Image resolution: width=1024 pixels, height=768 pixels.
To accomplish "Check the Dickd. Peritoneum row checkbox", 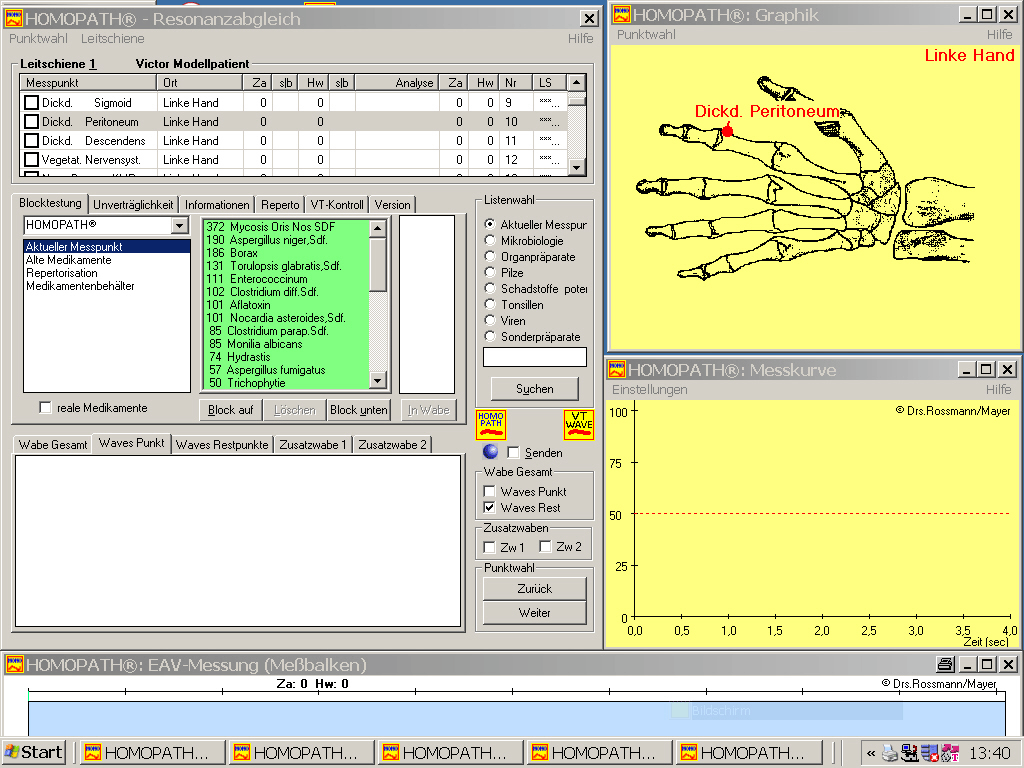I will click(31, 121).
